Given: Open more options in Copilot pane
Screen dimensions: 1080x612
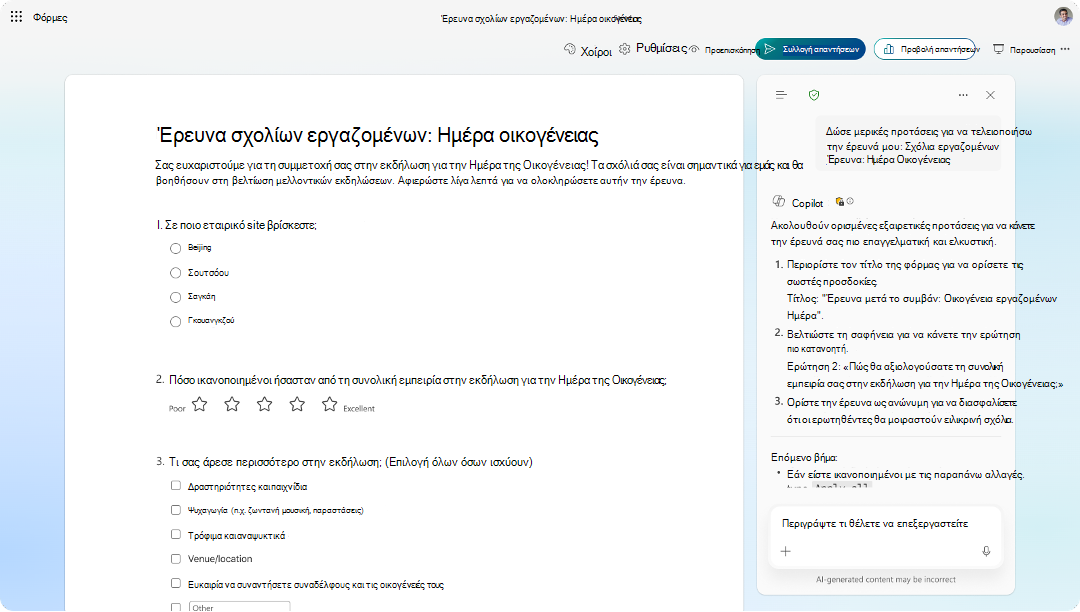Looking at the screenshot, I should tap(963, 95).
